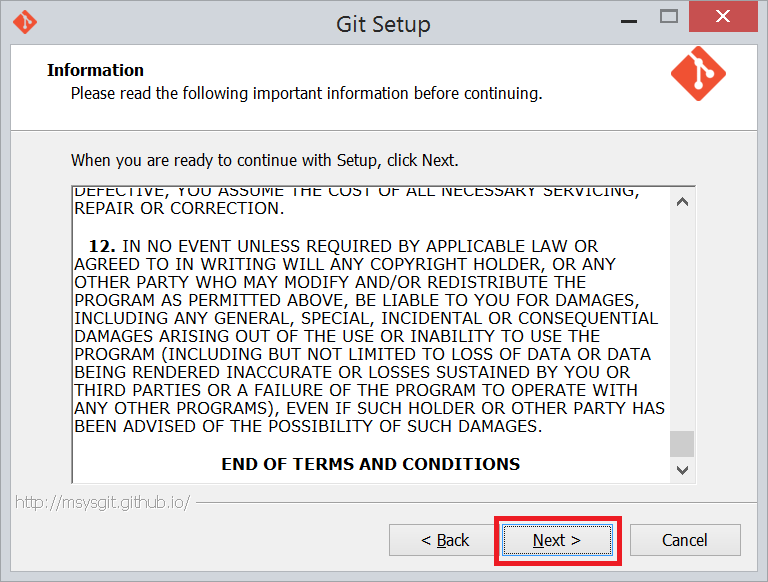This screenshot has width=768, height=582.
Task: Click the empty scrollbar track above the thumb
Action: [683, 320]
